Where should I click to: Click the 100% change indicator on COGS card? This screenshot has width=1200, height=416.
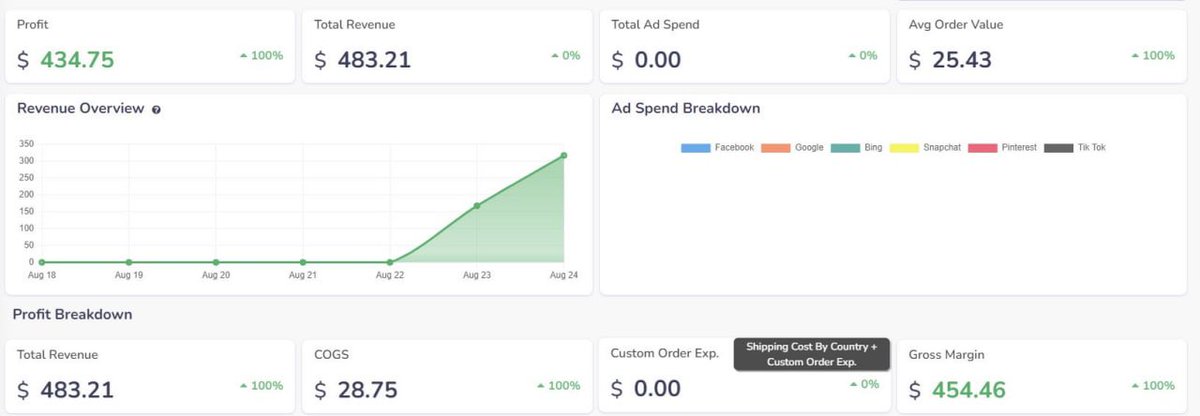[x=558, y=385]
